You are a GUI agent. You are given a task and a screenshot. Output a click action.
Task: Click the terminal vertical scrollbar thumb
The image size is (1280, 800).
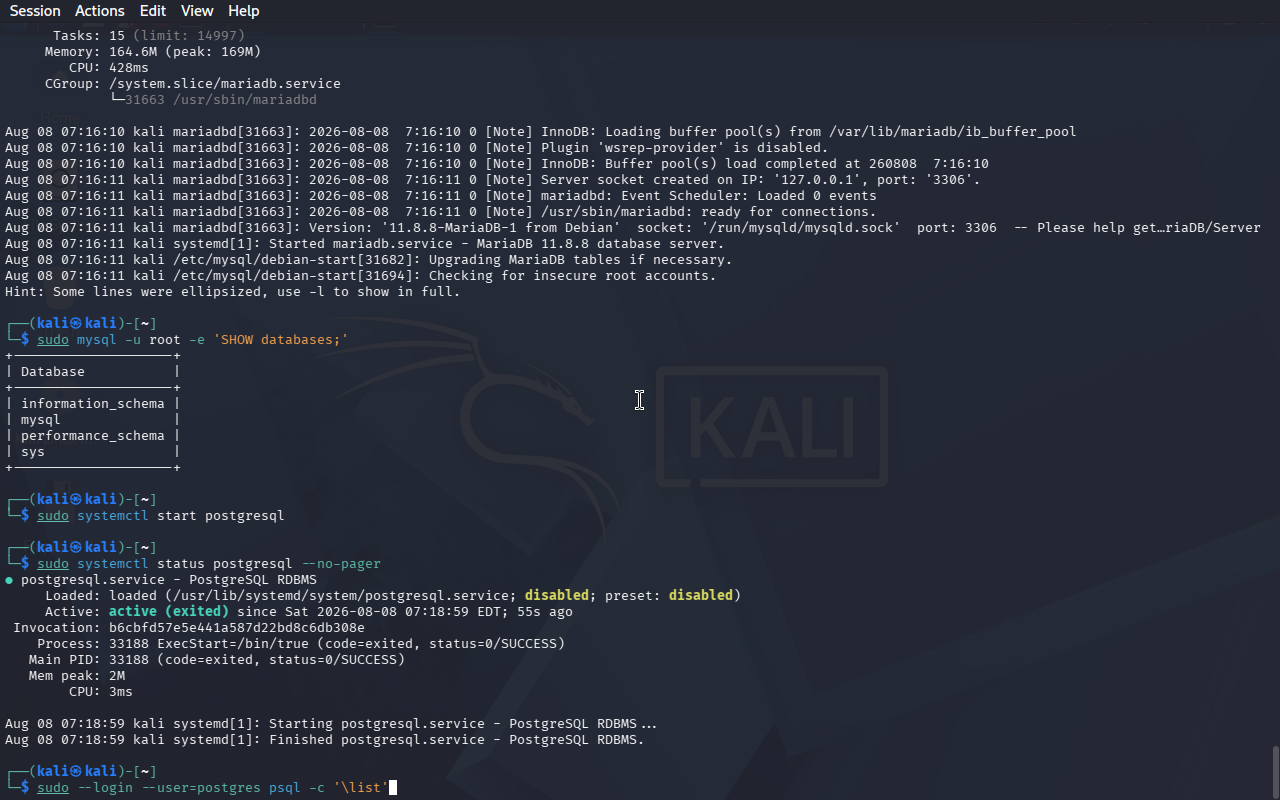1275,771
